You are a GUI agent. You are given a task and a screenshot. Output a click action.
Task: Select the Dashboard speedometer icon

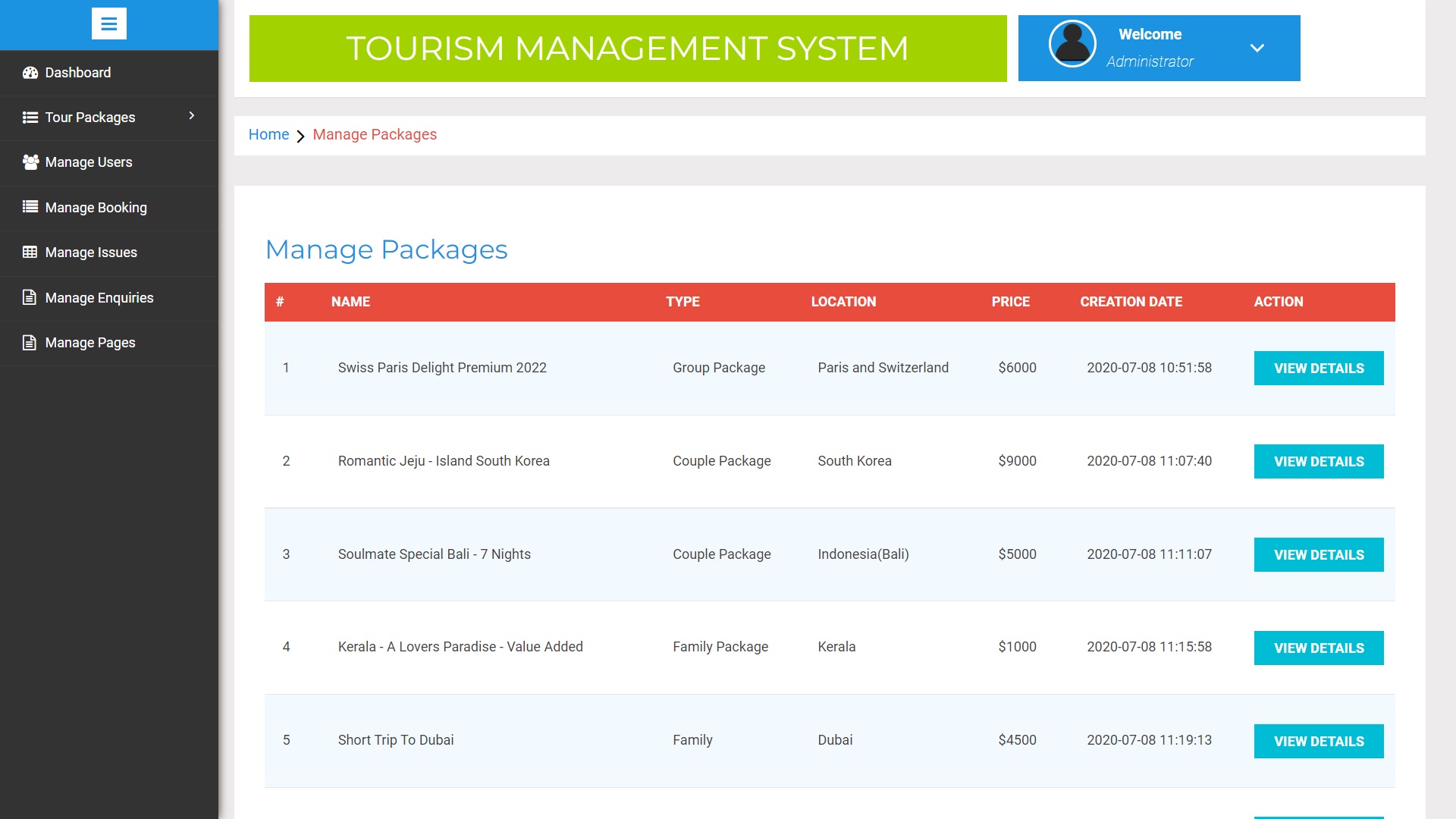[x=30, y=72]
